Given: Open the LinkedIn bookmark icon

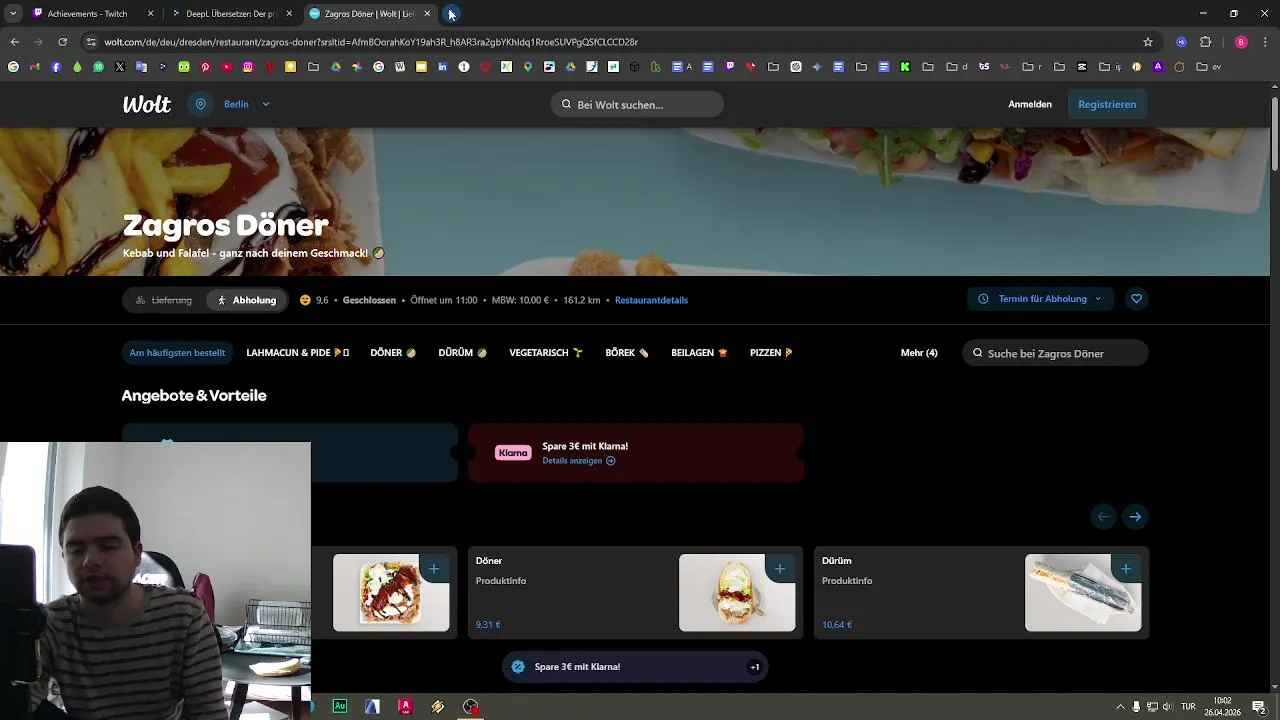Looking at the screenshot, I should click(x=442, y=67).
